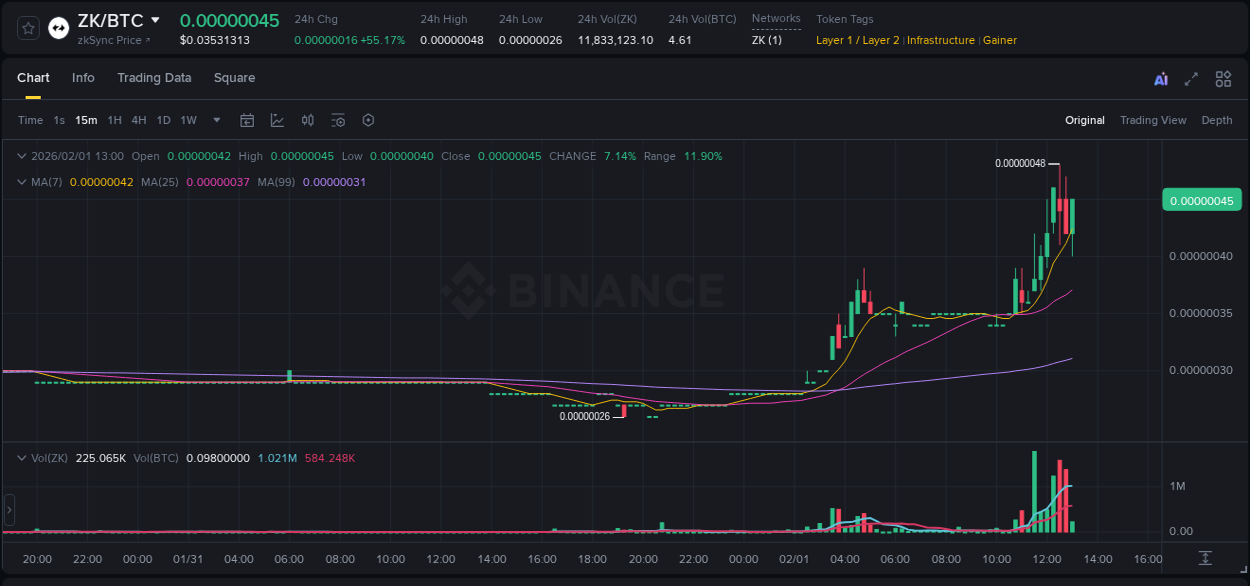Viewport: 1250px width, 586px height.
Task: Click the indicator settings icon
Action: [338, 120]
